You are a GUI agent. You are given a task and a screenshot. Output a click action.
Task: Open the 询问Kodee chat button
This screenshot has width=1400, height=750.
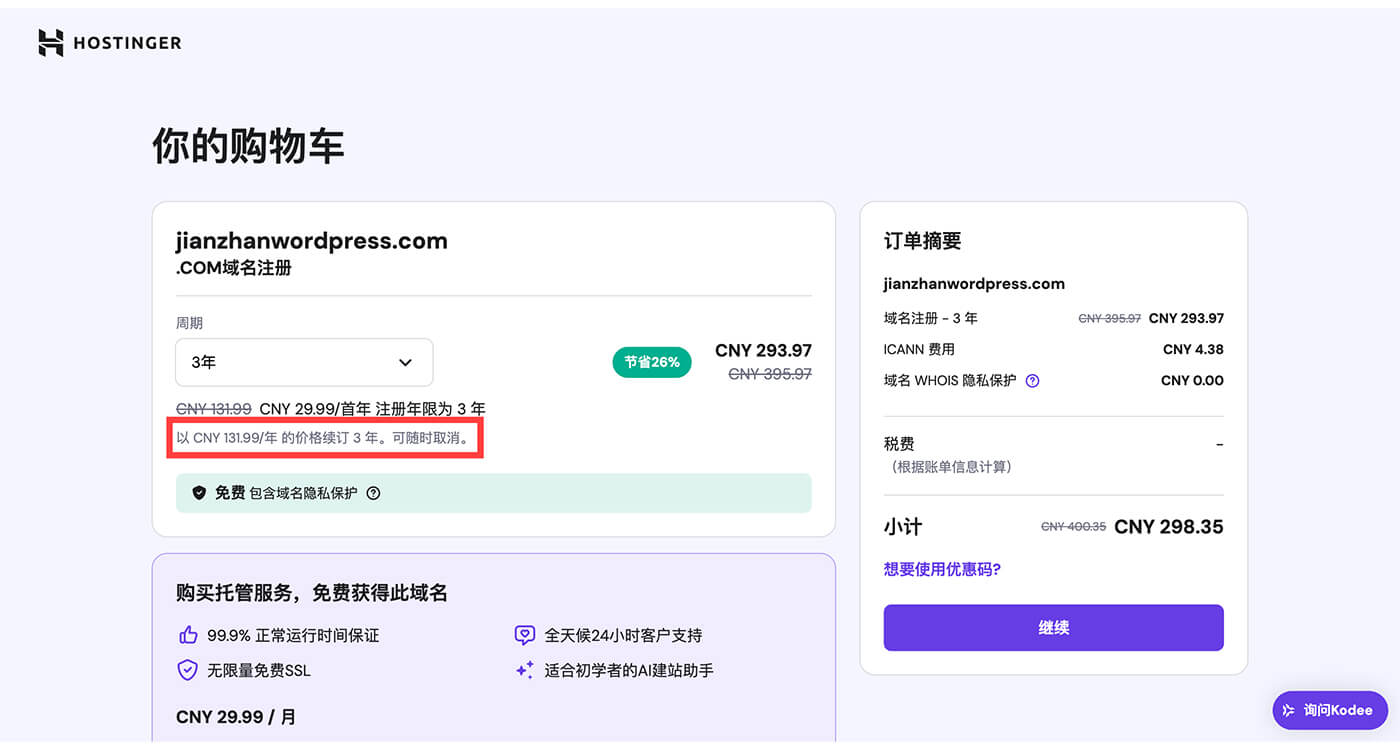(1330, 710)
